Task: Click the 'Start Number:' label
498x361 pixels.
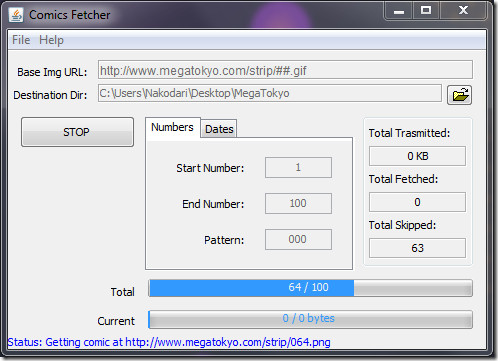Action: coord(210,168)
